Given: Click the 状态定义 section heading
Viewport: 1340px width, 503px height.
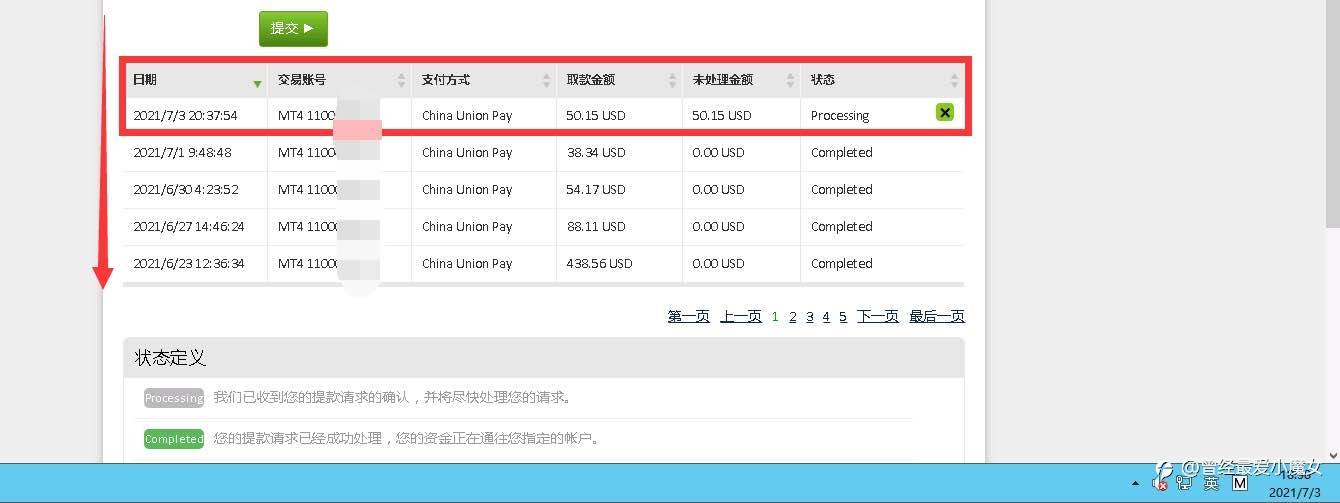Looking at the screenshot, I should 171,357.
